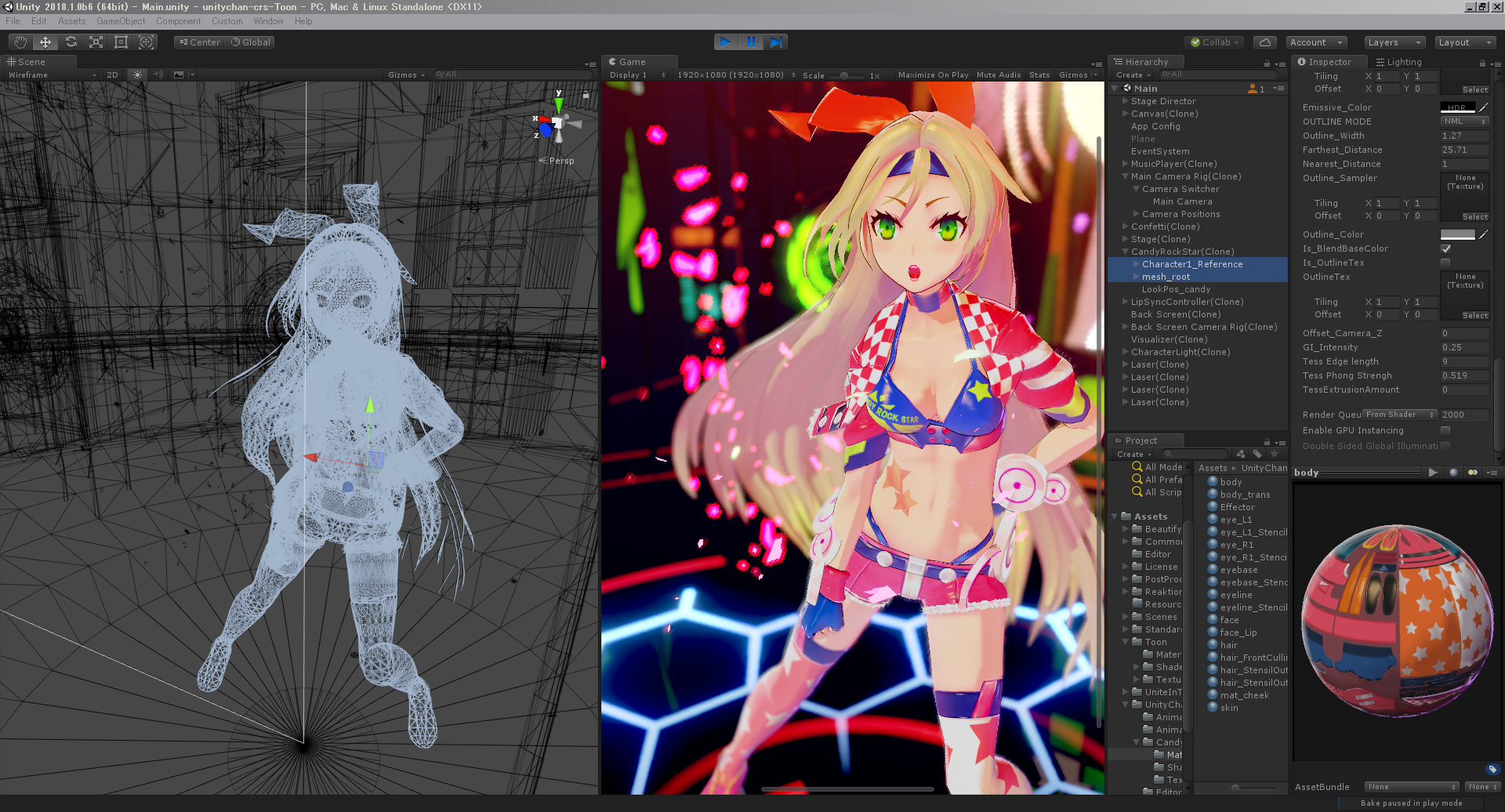The height and width of the screenshot is (812, 1505).
Task: Click Emissive_Color HDR swatch
Action: point(1458,107)
